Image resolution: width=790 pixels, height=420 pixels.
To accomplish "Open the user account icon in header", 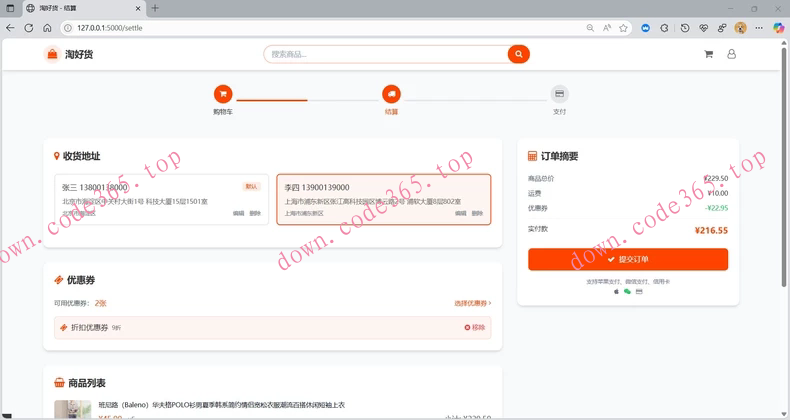I will click(732, 54).
